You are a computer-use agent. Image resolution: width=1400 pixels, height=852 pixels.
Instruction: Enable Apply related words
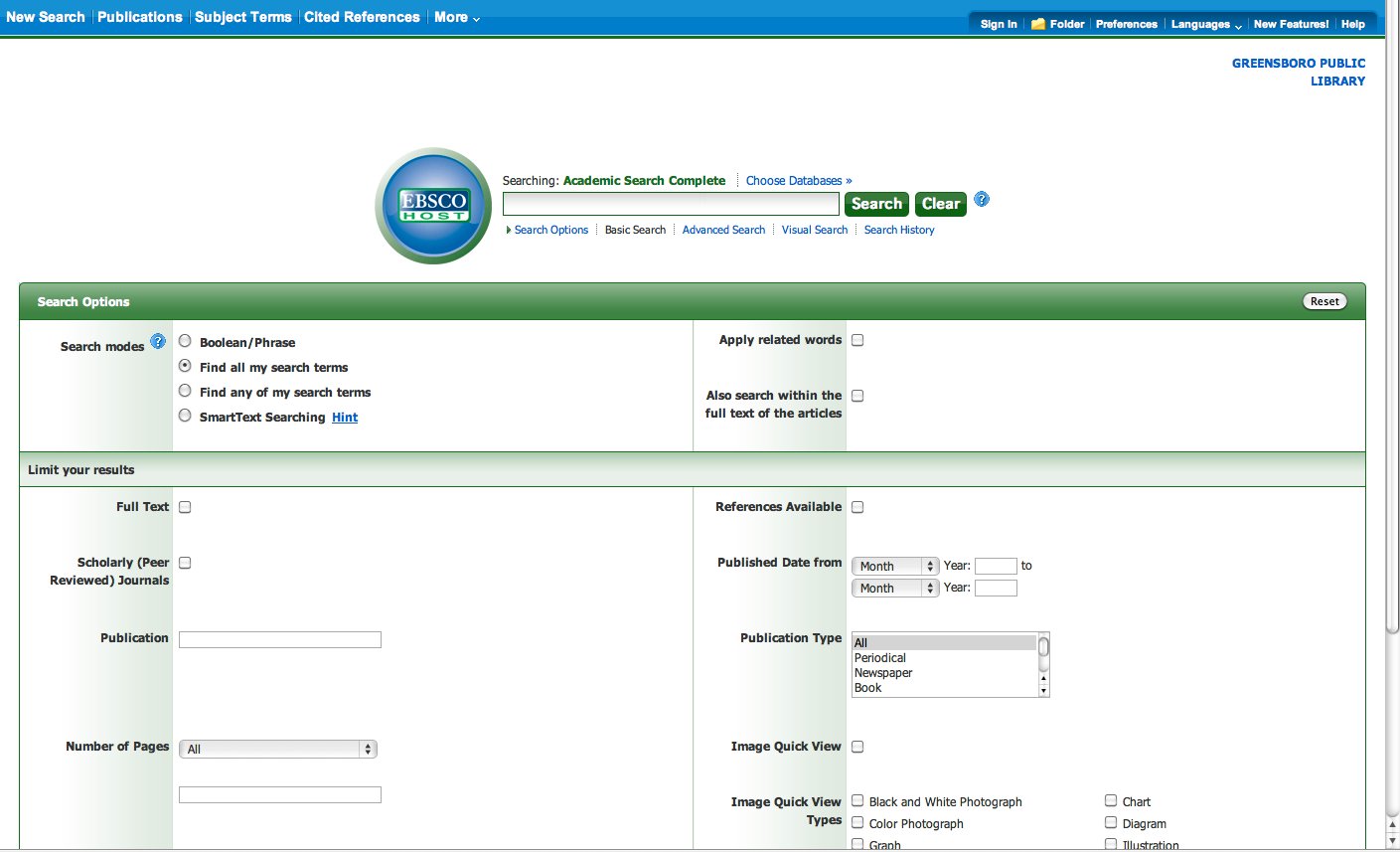857,339
